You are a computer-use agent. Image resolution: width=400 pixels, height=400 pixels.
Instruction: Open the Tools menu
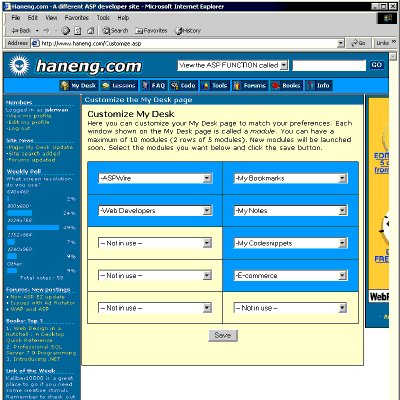coord(103,18)
